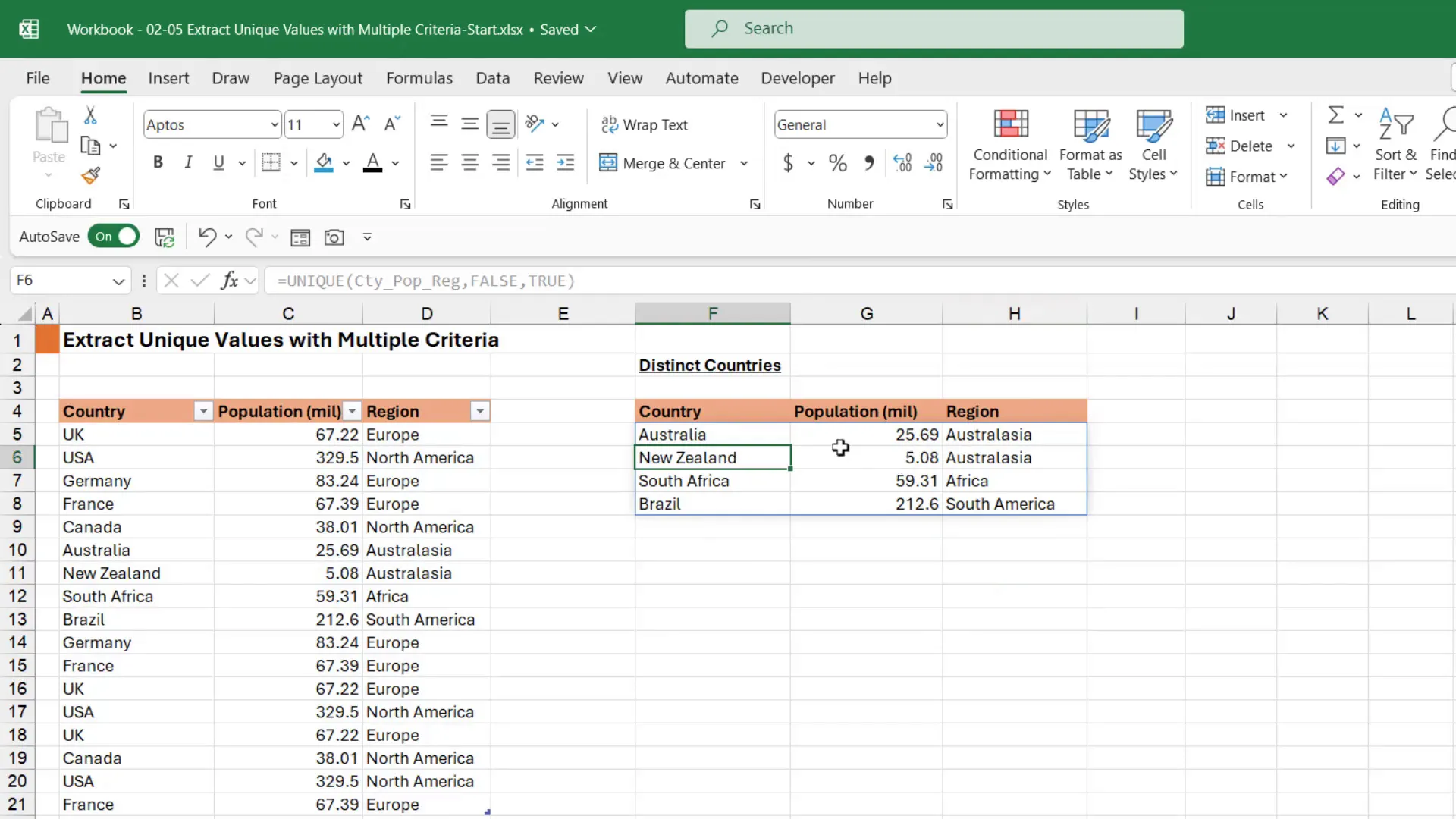Open Format as Table gallery

pyautogui.click(x=1090, y=145)
